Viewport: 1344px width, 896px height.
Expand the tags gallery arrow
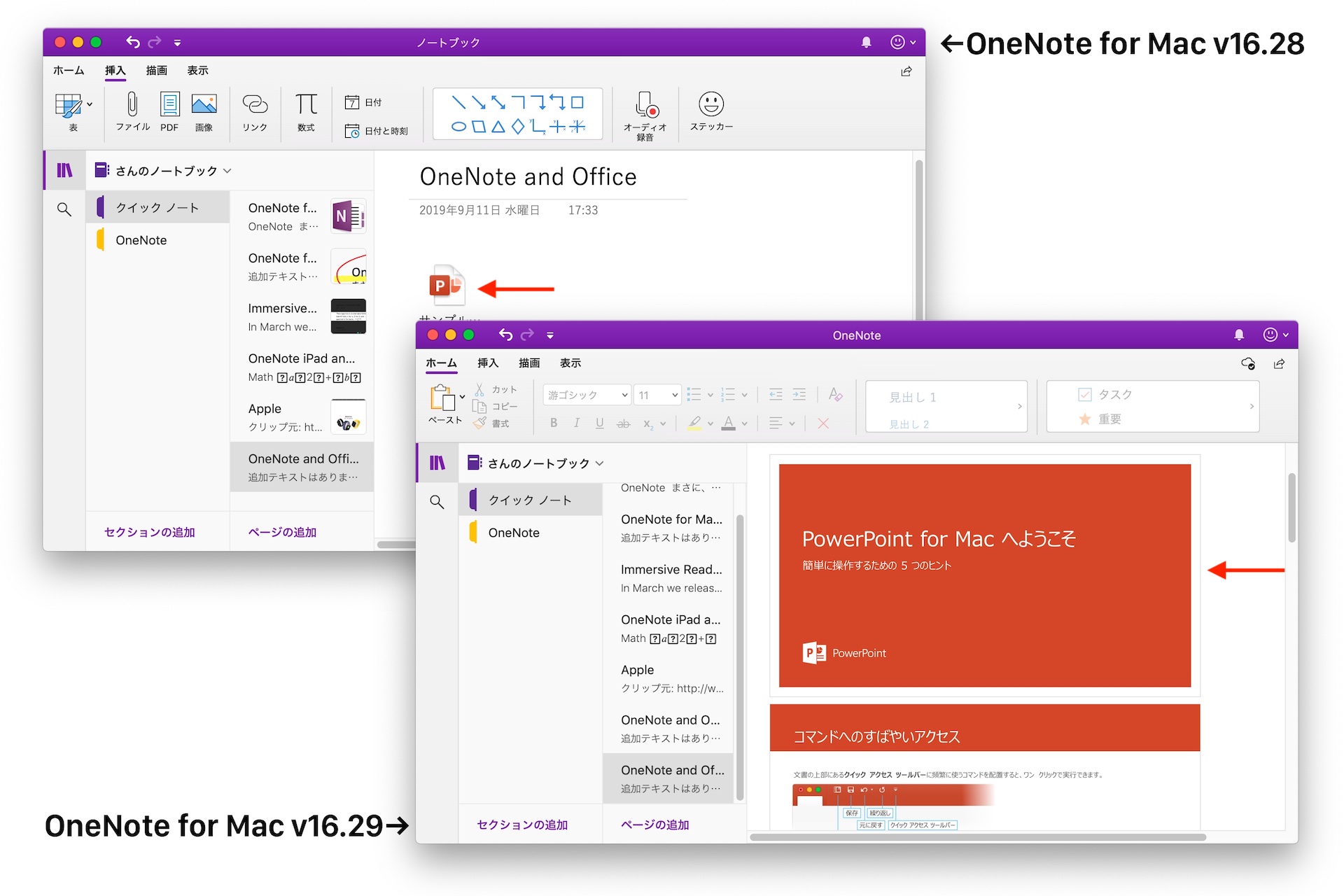1252,406
